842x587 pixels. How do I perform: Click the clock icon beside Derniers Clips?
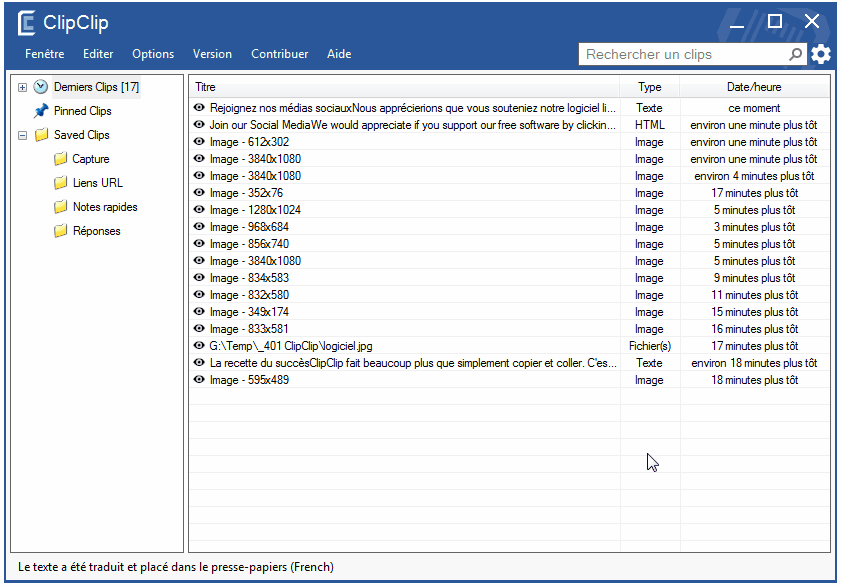point(41,86)
